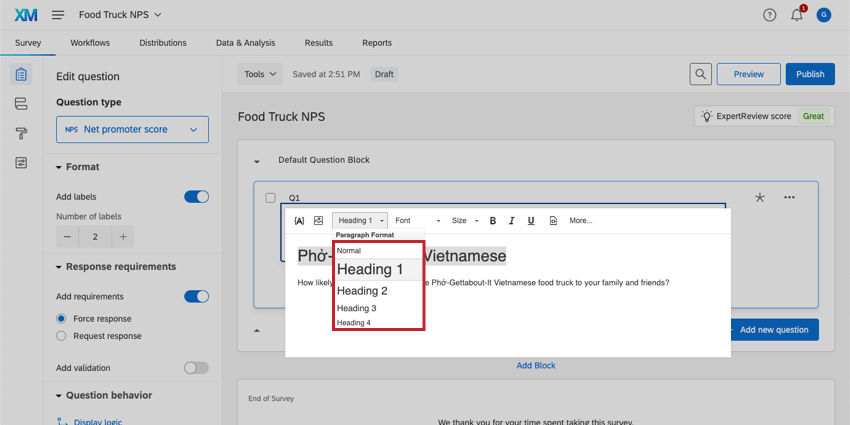Screen dimensions: 850x425
Task: Toggle the Add labels switch
Action: pos(196,197)
